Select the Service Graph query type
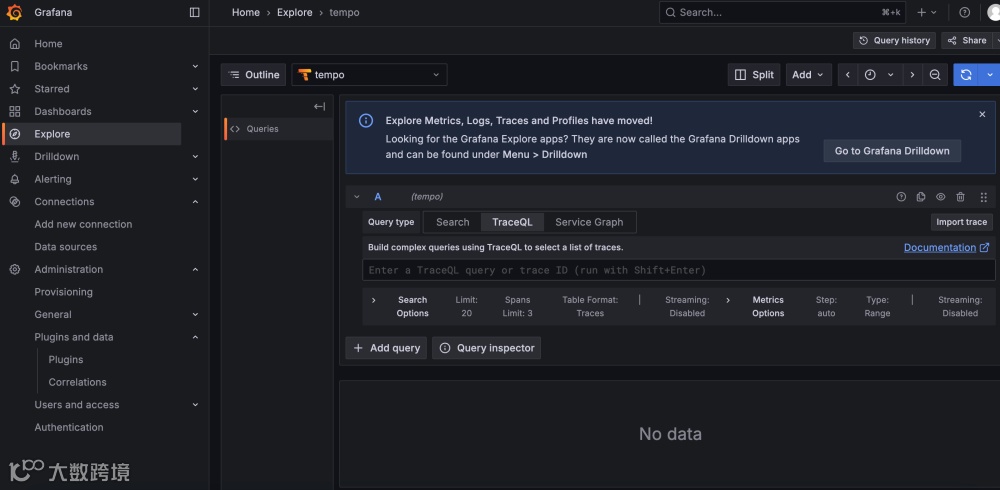 [x=589, y=222]
